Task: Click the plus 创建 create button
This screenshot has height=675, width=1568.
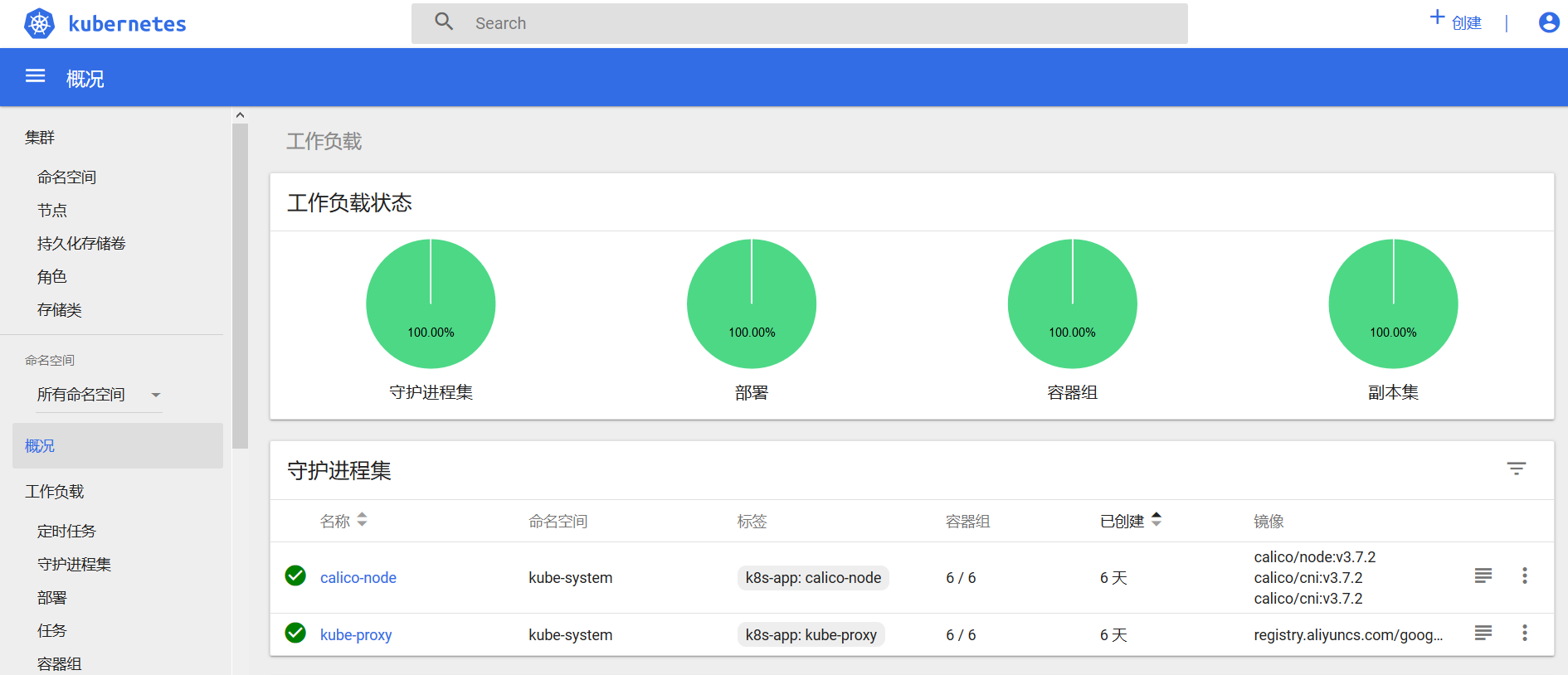Action: pyautogui.click(x=1456, y=21)
